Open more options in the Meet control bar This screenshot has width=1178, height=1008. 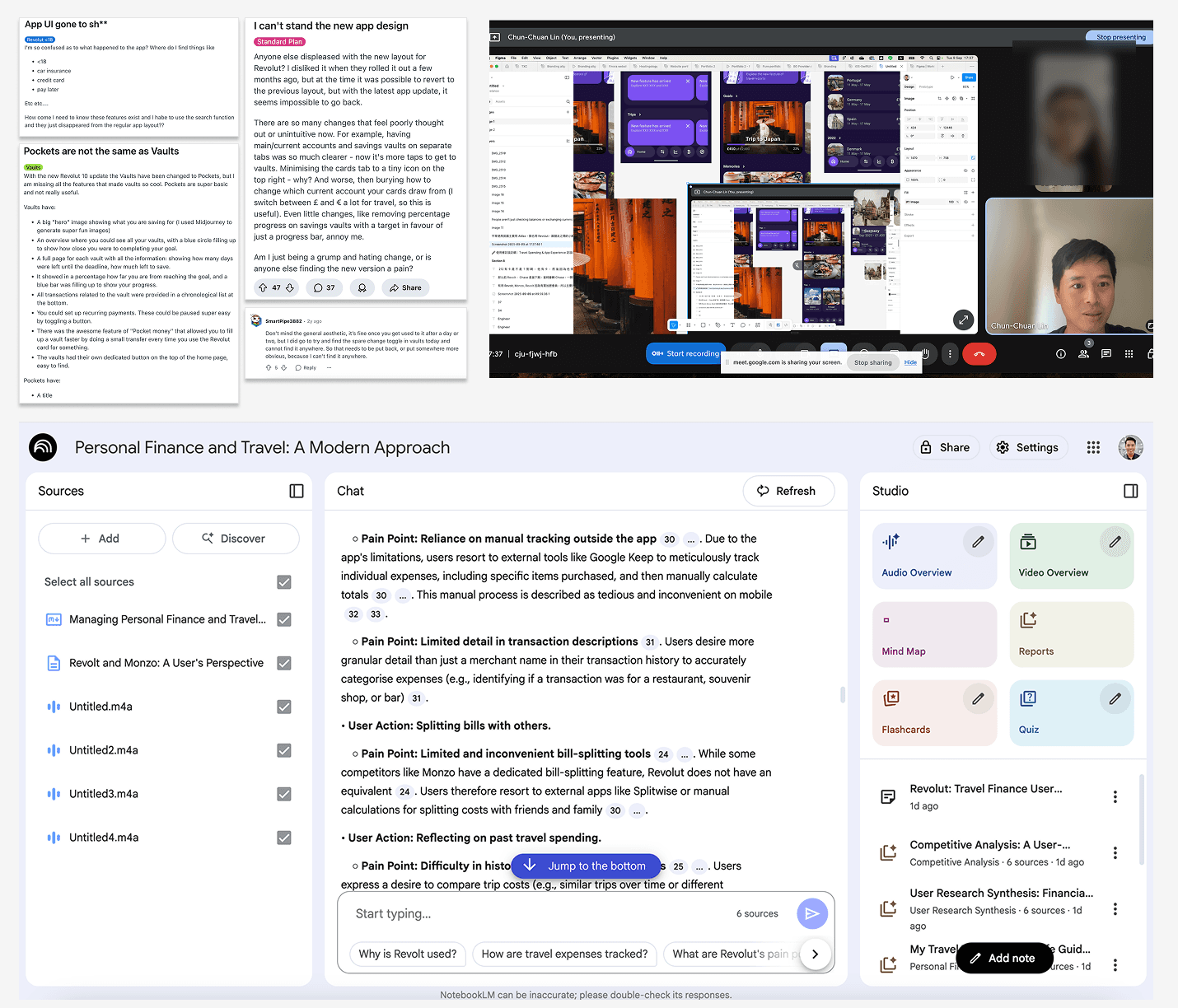click(950, 354)
